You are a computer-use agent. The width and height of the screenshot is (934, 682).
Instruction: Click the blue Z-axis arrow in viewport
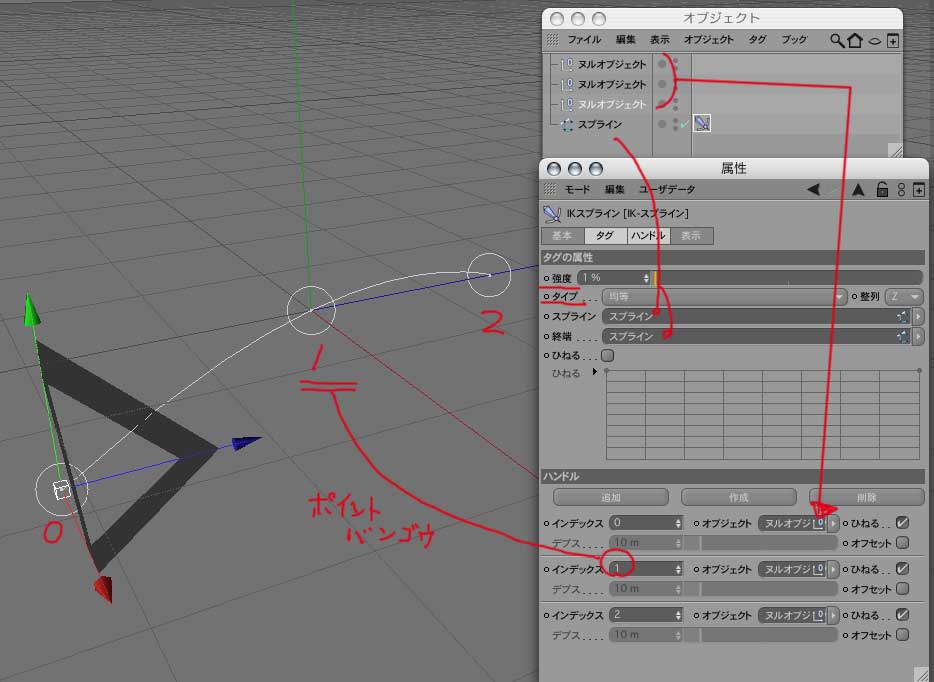point(246,443)
